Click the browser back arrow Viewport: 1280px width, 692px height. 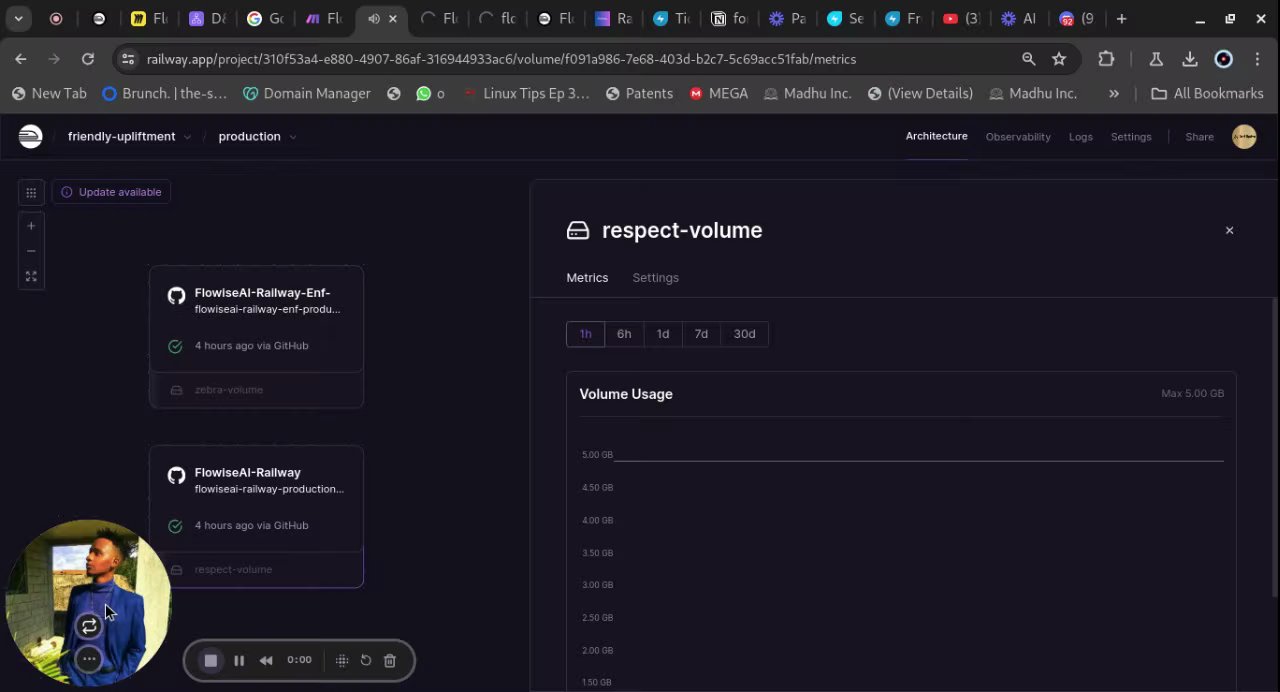(21, 59)
